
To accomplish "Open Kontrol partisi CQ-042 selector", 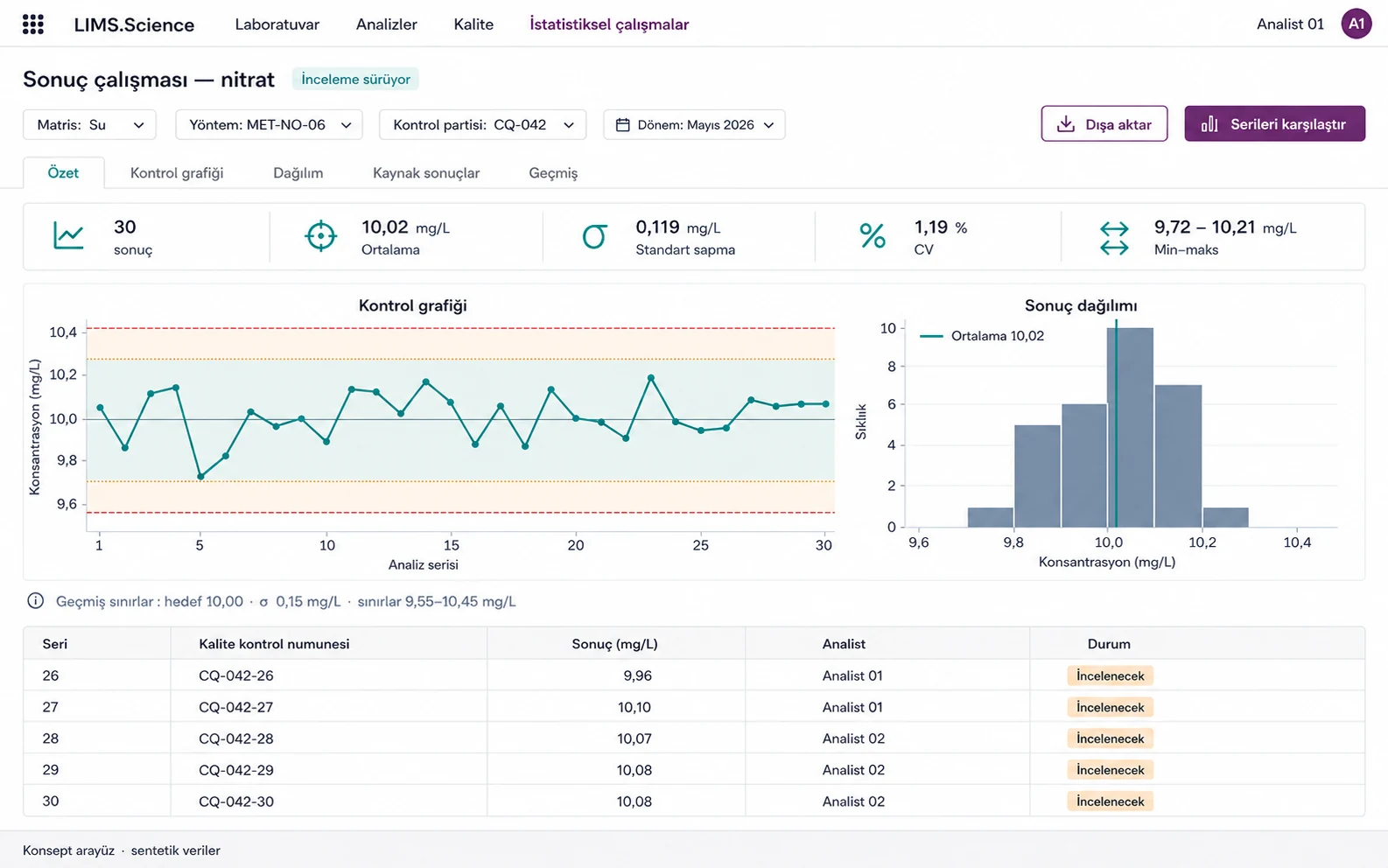I will pos(482,125).
